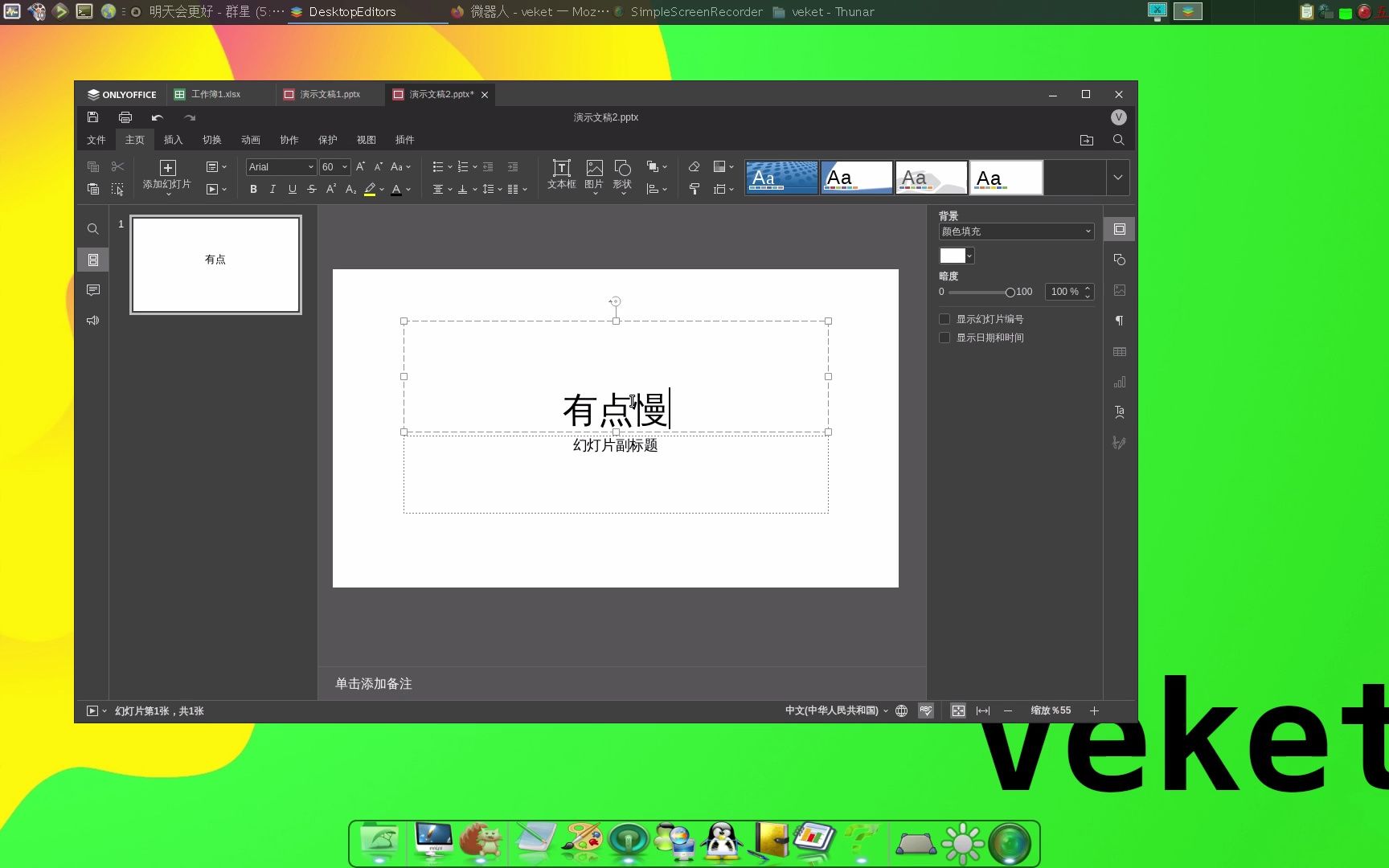Open the search panel in the left sidebar

coord(92,229)
